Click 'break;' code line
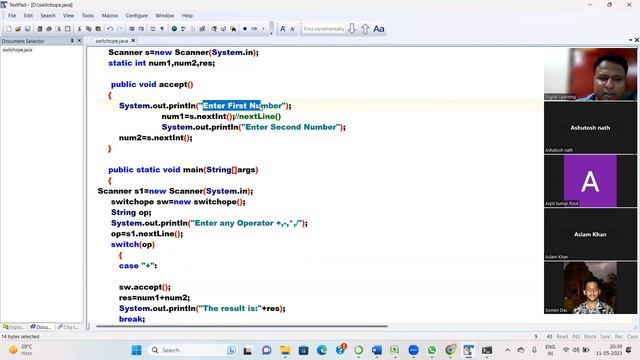This screenshot has width=640, height=360. tap(132, 319)
